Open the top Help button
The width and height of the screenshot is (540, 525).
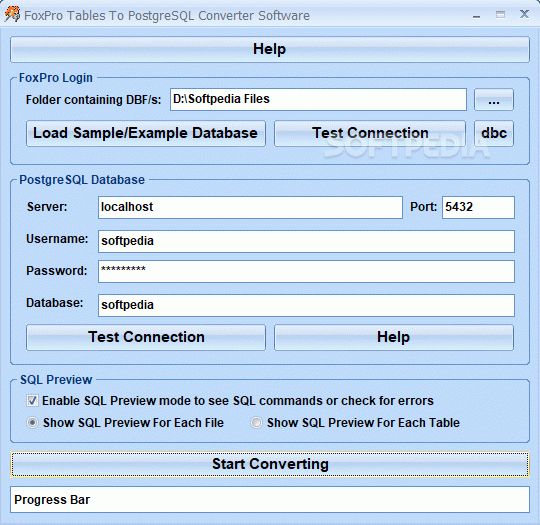point(270,49)
